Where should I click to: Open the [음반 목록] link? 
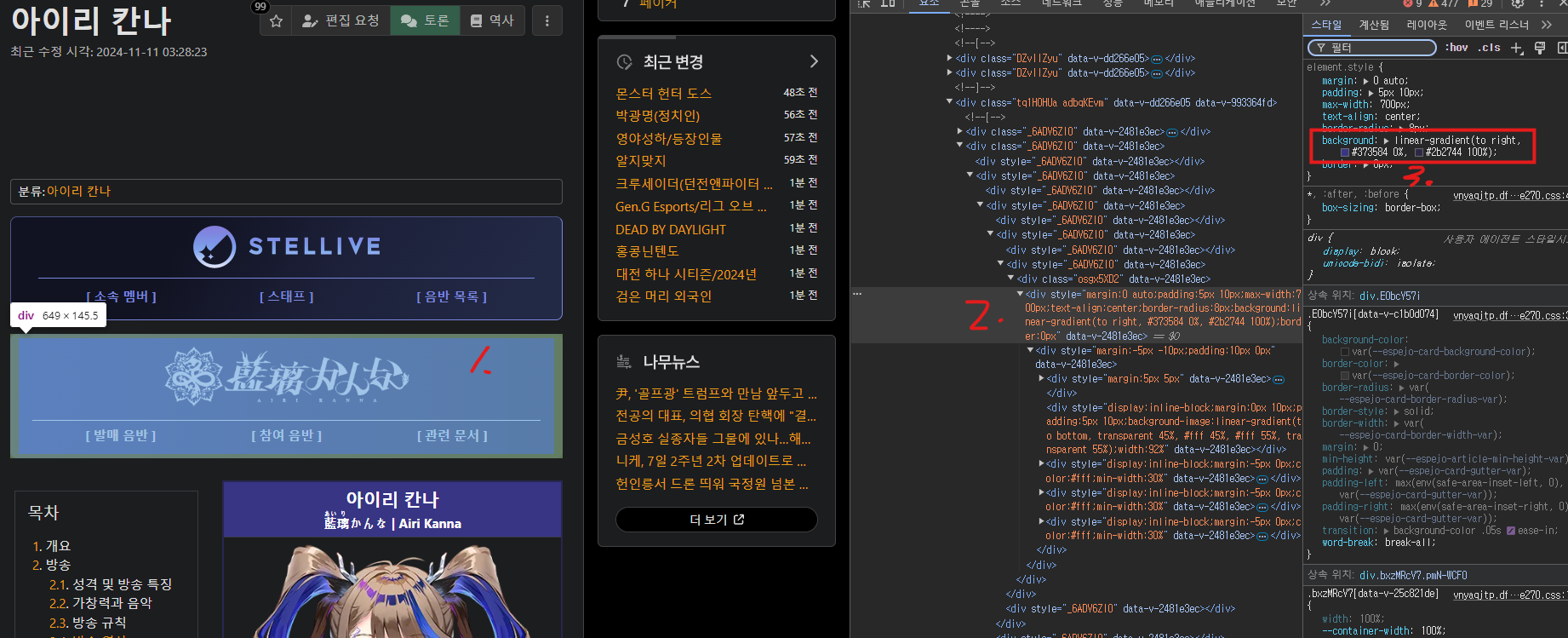coord(452,296)
